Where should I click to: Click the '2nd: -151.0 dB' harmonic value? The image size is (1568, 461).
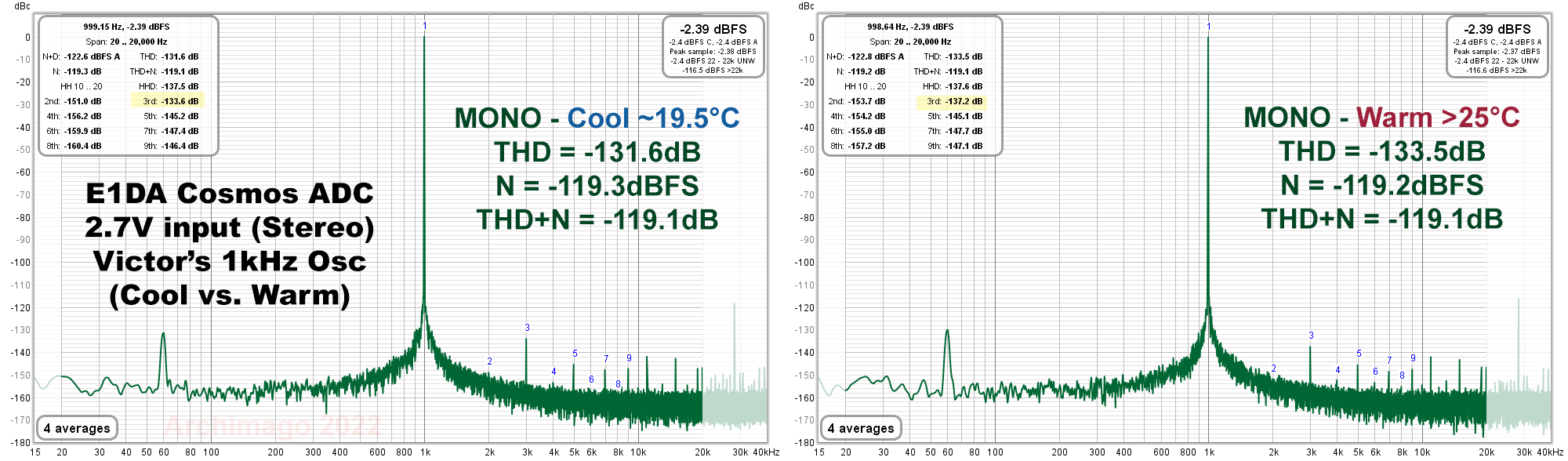pyautogui.click(x=73, y=101)
